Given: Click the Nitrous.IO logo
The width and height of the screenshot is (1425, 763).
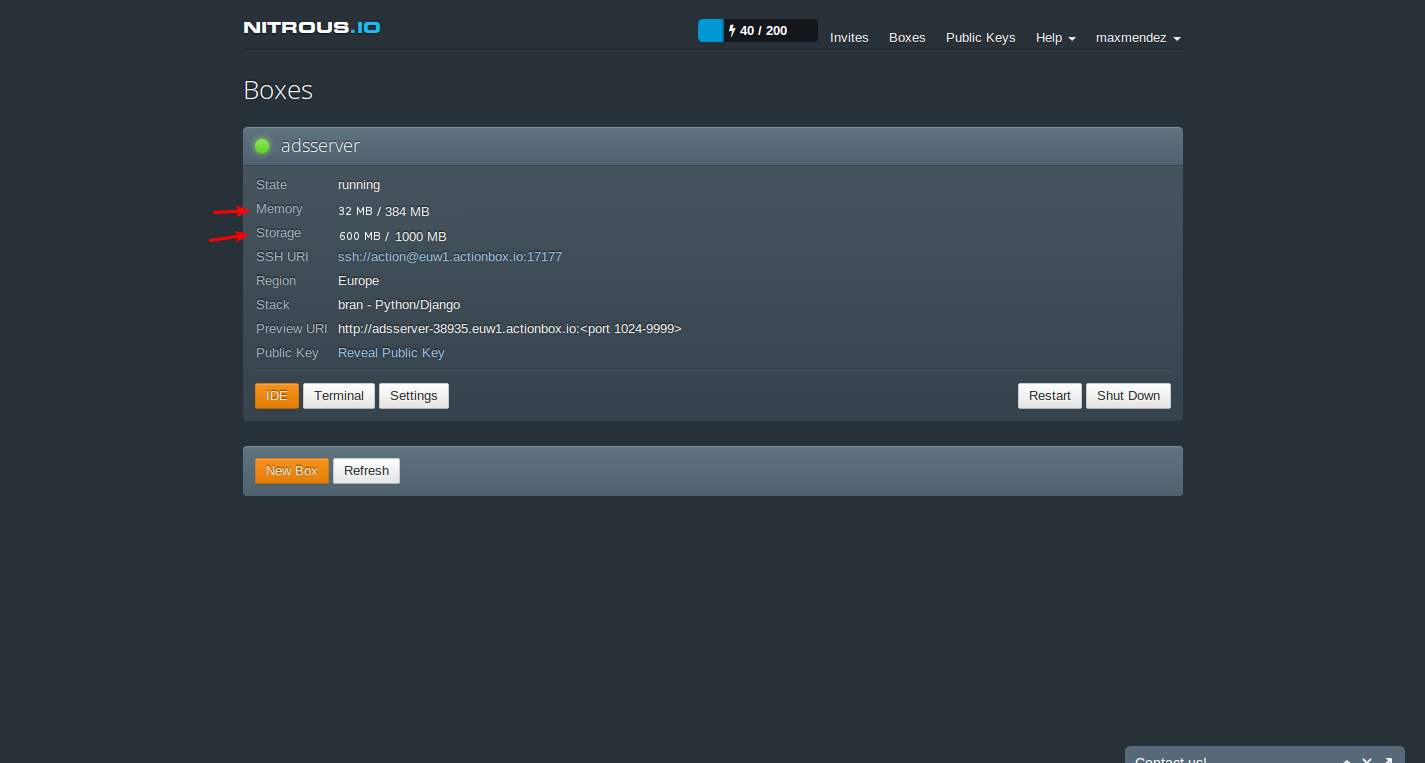Looking at the screenshot, I should click(x=311, y=28).
